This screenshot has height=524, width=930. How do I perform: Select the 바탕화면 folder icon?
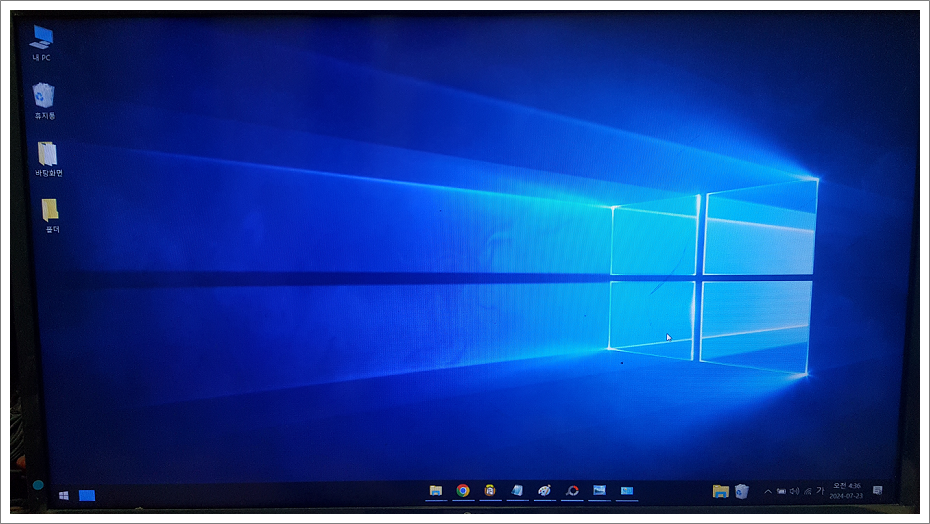coord(48,159)
